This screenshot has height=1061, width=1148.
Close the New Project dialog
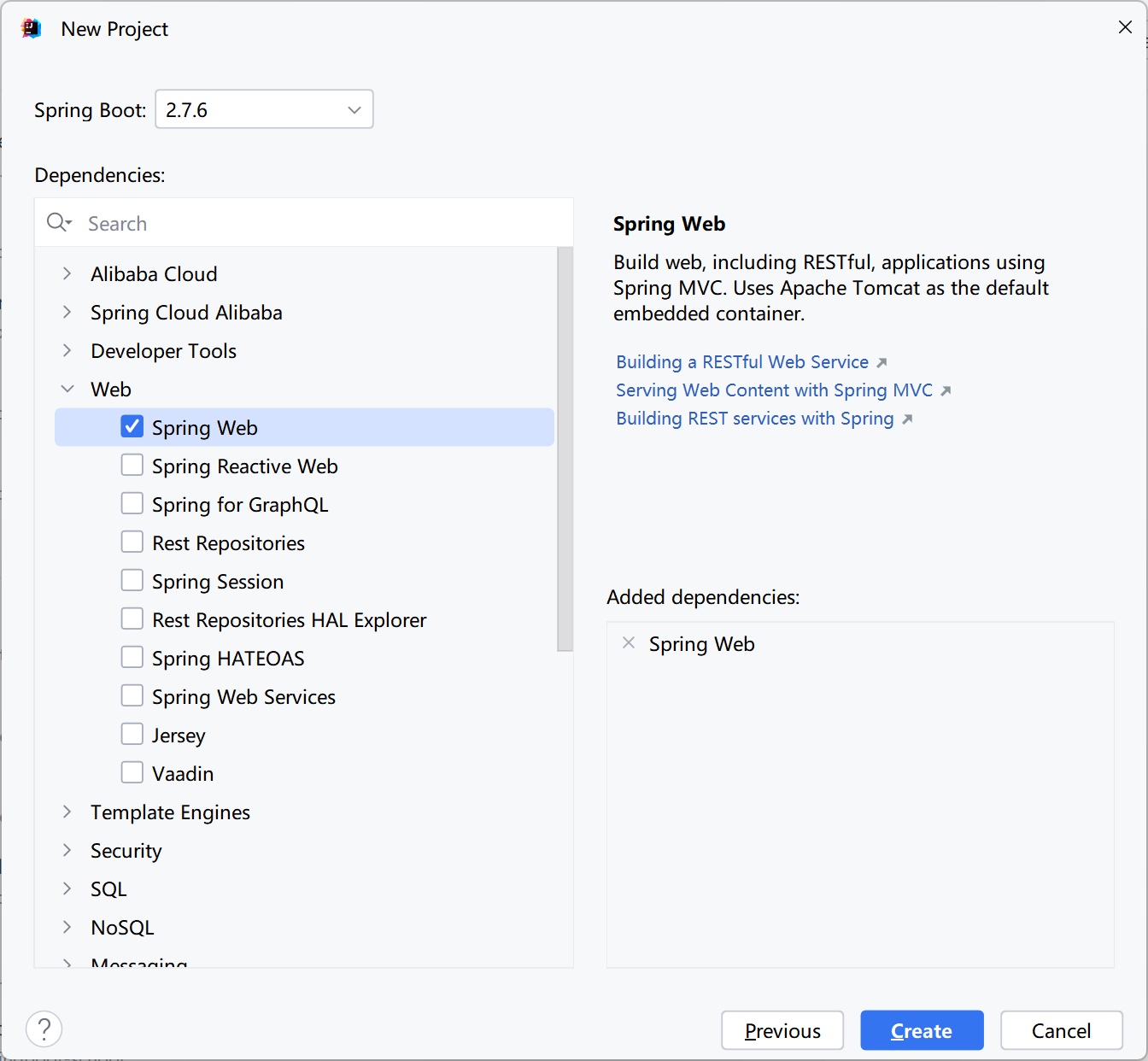click(x=1125, y=27)
